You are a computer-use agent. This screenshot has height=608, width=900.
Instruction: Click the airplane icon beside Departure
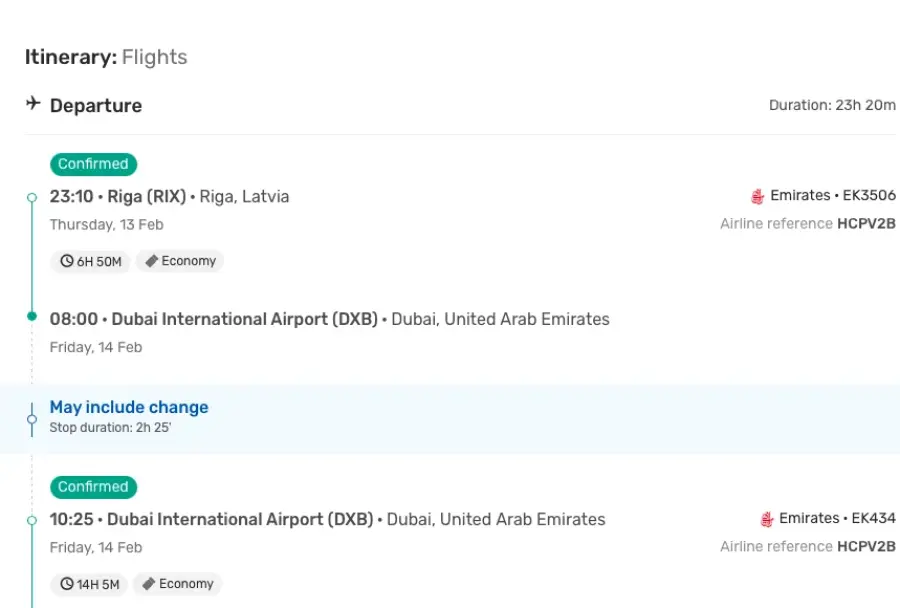33,103
